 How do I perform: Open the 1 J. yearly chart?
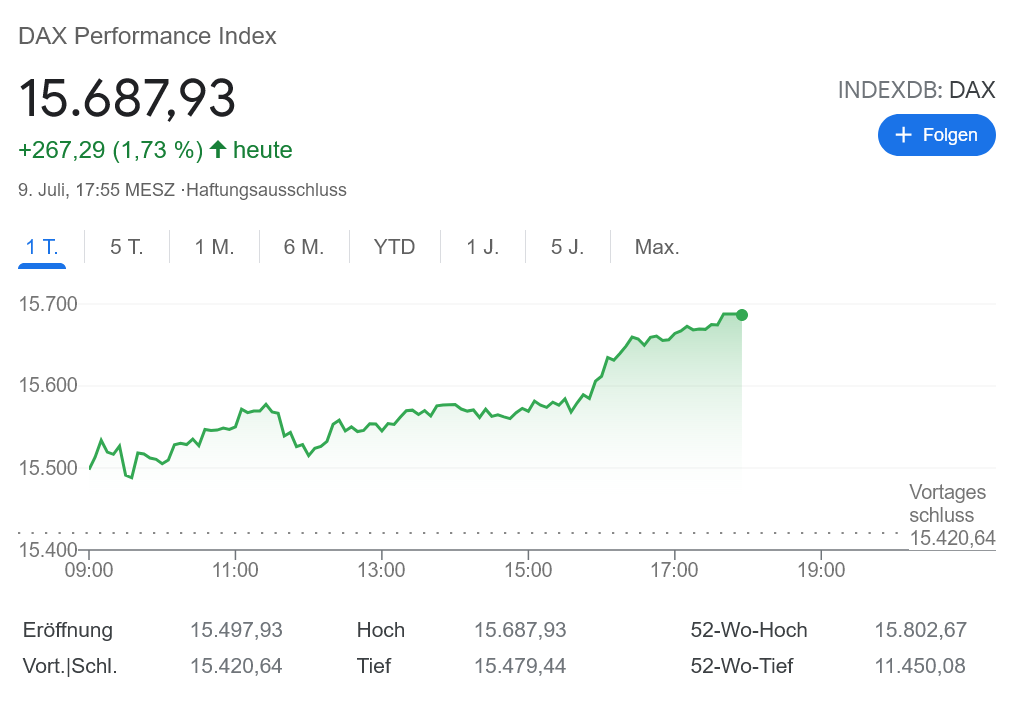[483, 247]
